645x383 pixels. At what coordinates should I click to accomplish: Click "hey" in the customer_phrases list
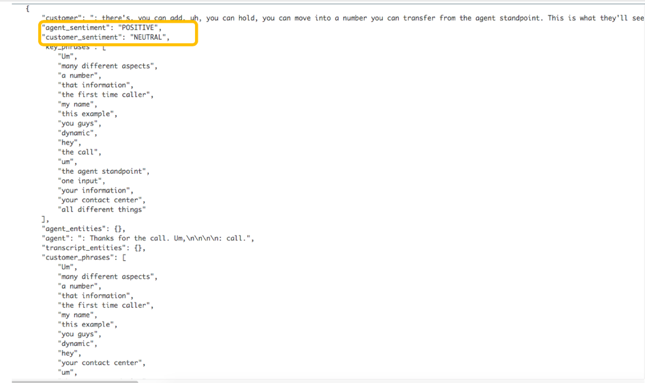pos(70,353)
